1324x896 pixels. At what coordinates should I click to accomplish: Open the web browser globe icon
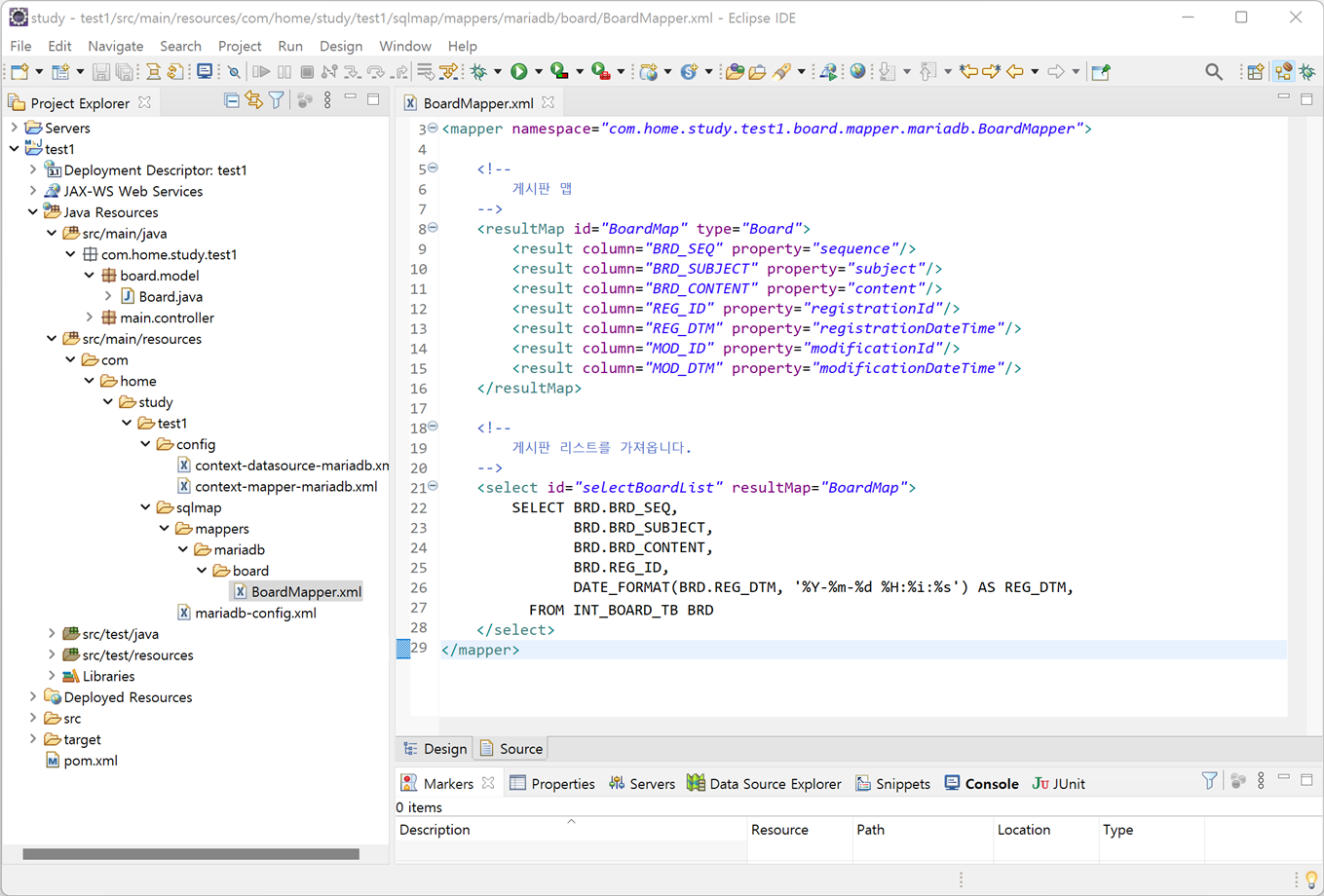pos(857,71)
